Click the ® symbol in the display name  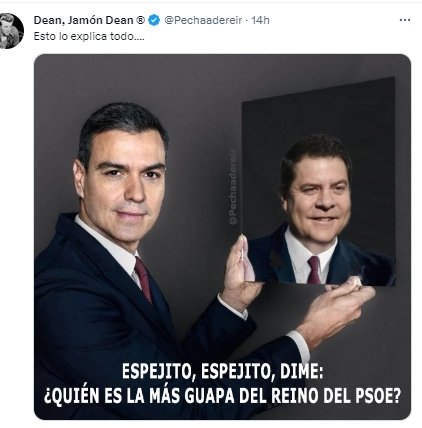[x=140, y=20]
